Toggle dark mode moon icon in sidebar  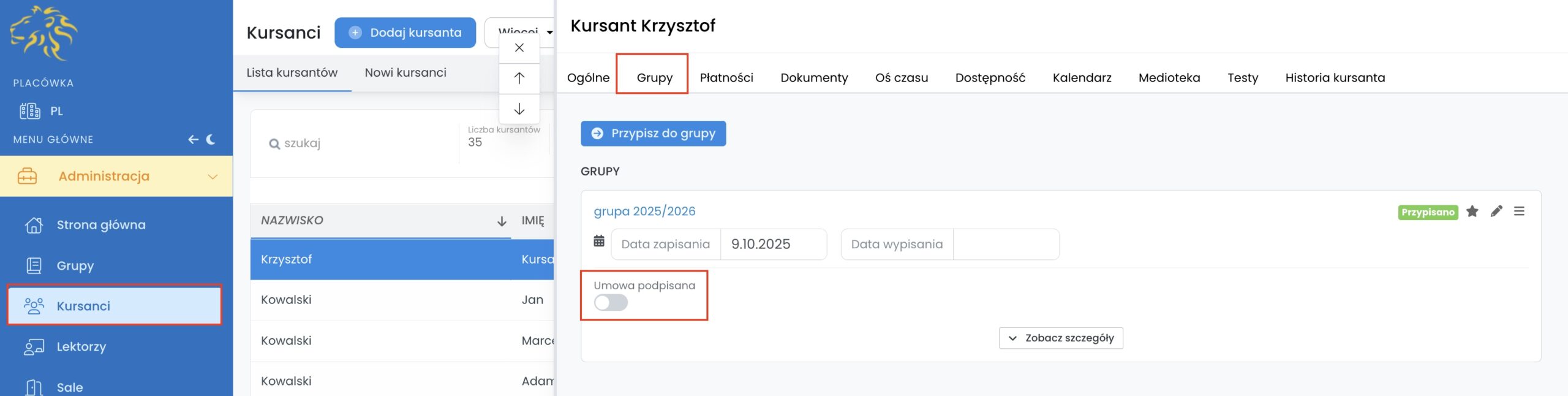click(x=211, y=140)
